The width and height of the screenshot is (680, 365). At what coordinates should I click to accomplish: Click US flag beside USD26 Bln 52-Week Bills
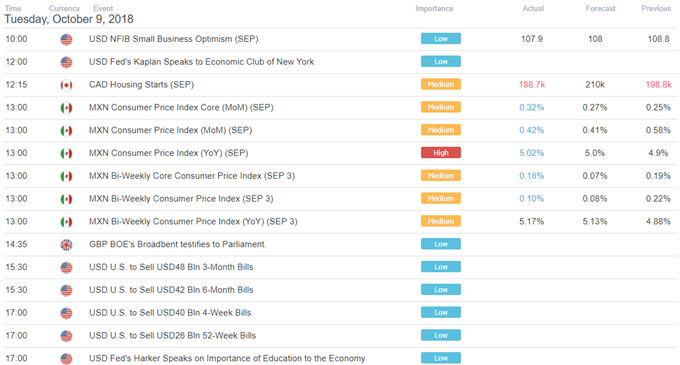(66, 336)
